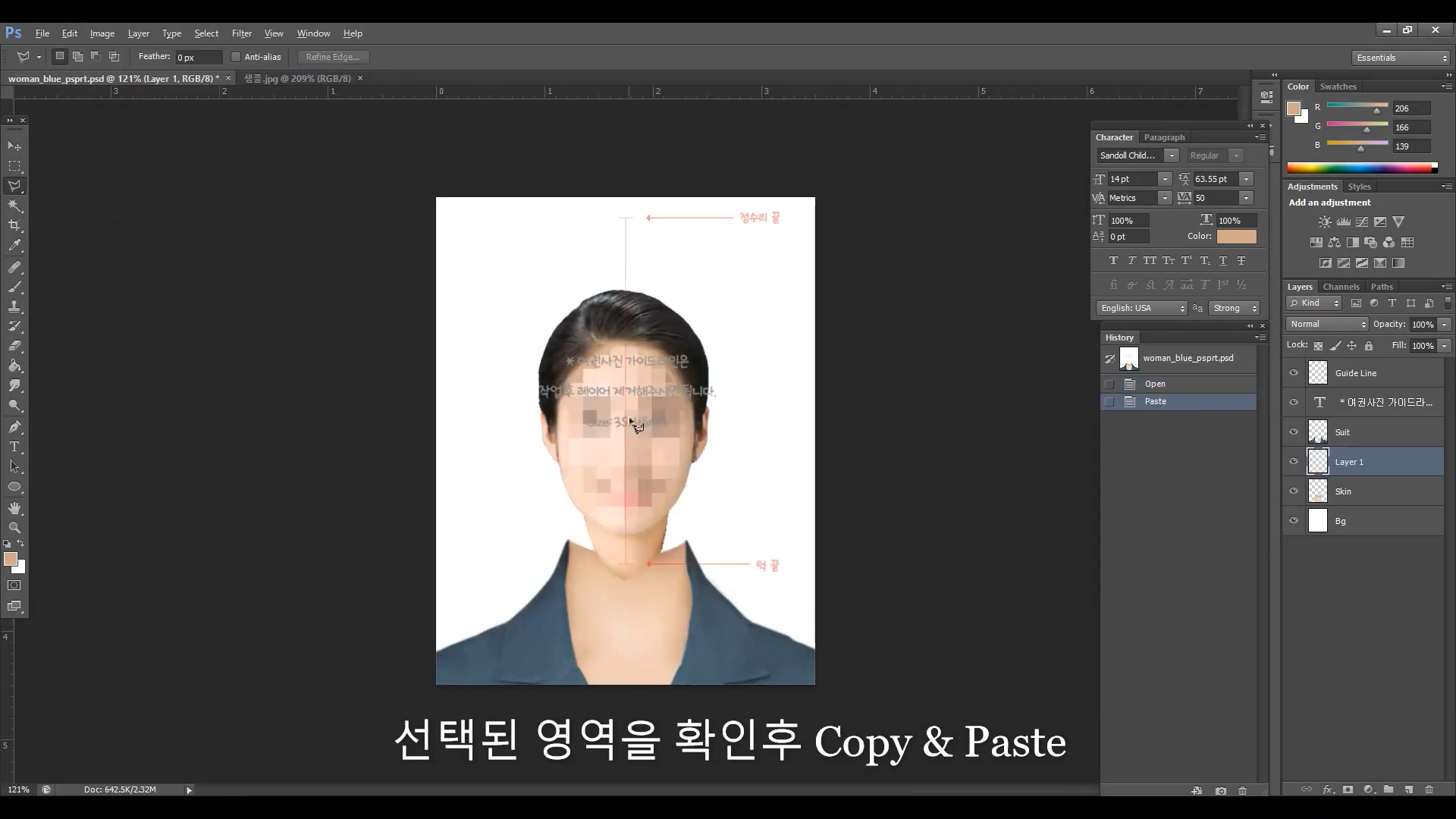
Task: Select the Horizontal Type tool
Action: [14, 447]
